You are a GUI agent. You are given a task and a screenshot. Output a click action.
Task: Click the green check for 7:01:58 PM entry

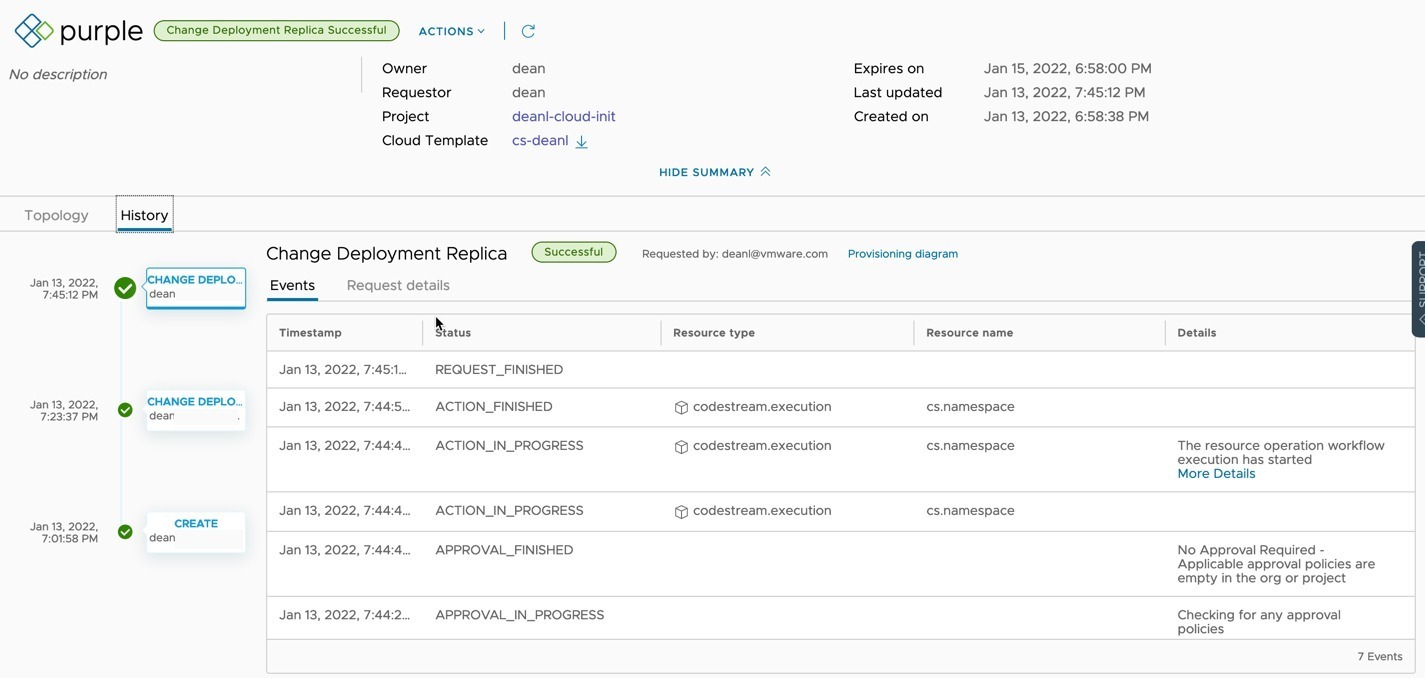[125, 532]
